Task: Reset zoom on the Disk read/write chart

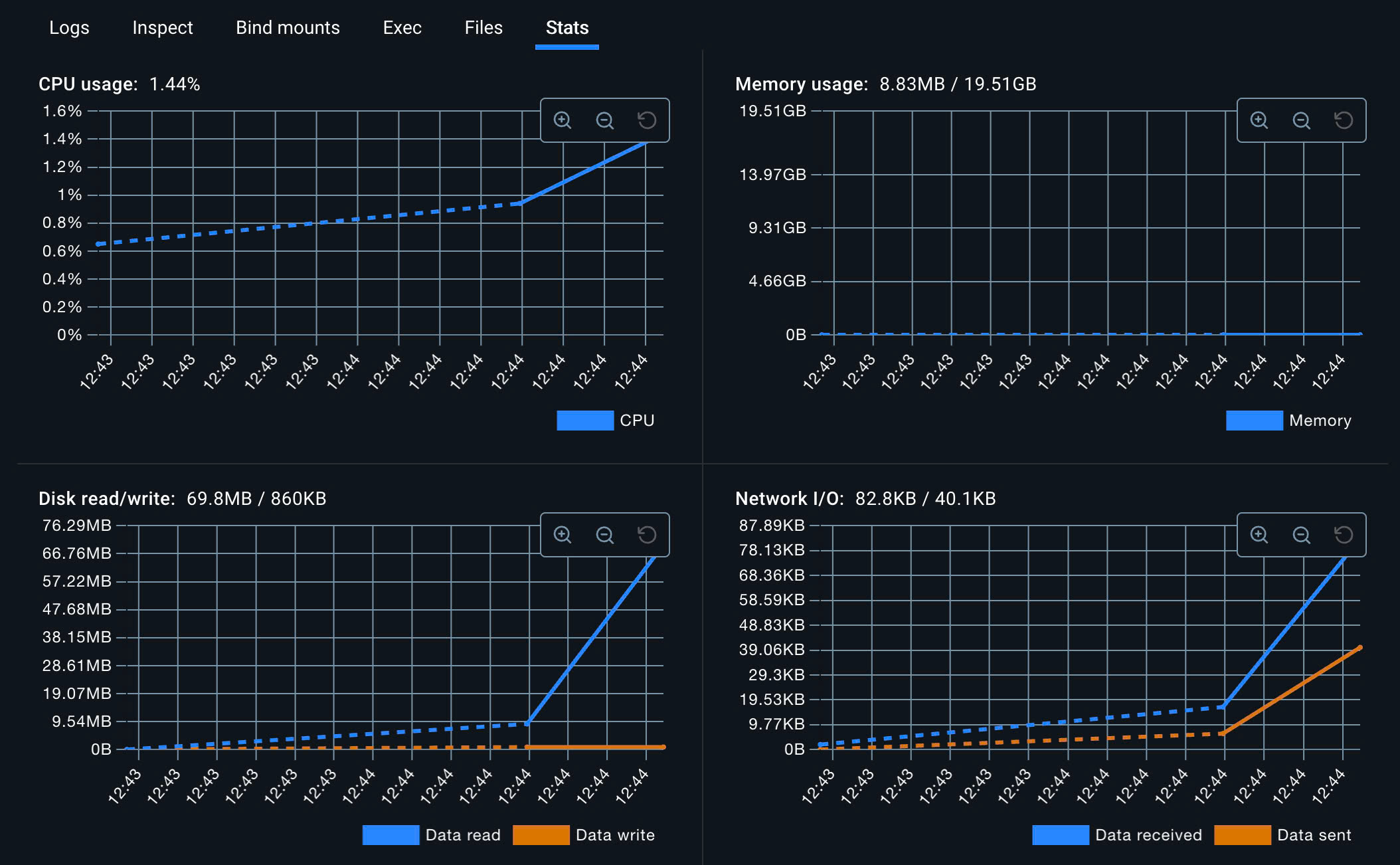Action: (647, 535)
